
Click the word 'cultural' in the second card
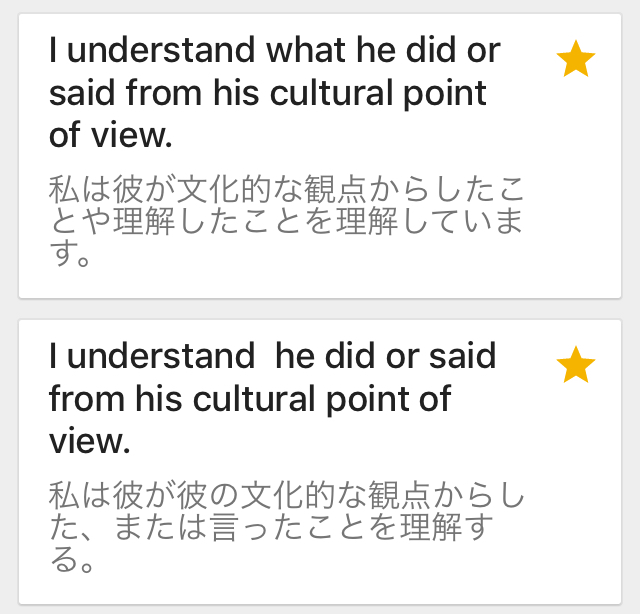259,398
